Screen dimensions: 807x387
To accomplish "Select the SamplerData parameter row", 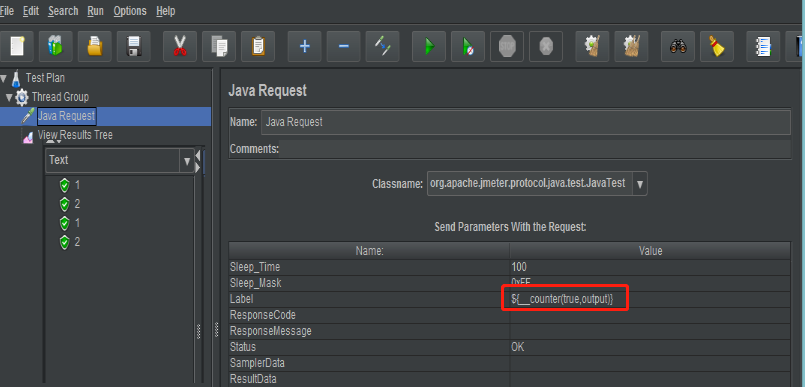I will pos(510,363).
